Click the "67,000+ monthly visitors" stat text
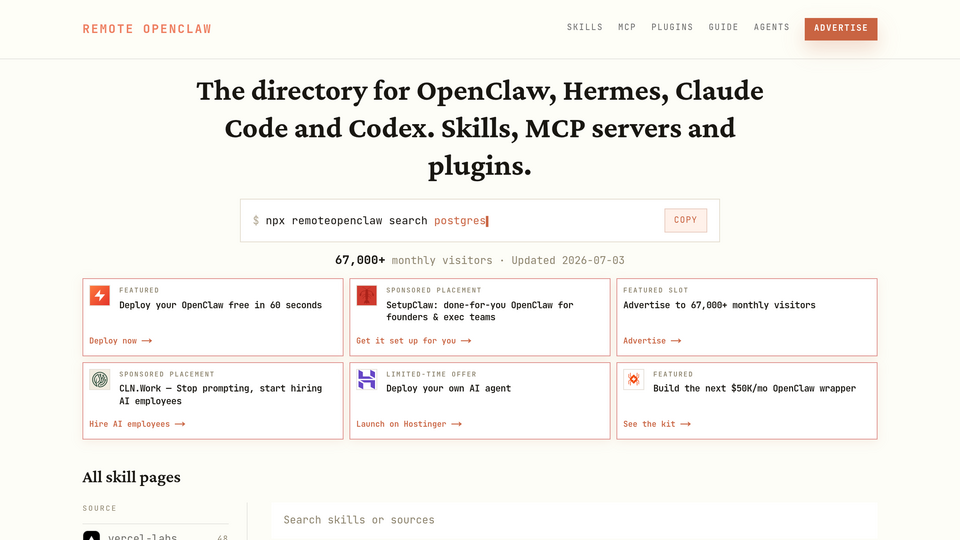Image resolution: width=960 pixels, height=540 pixels. click(413, 260)
